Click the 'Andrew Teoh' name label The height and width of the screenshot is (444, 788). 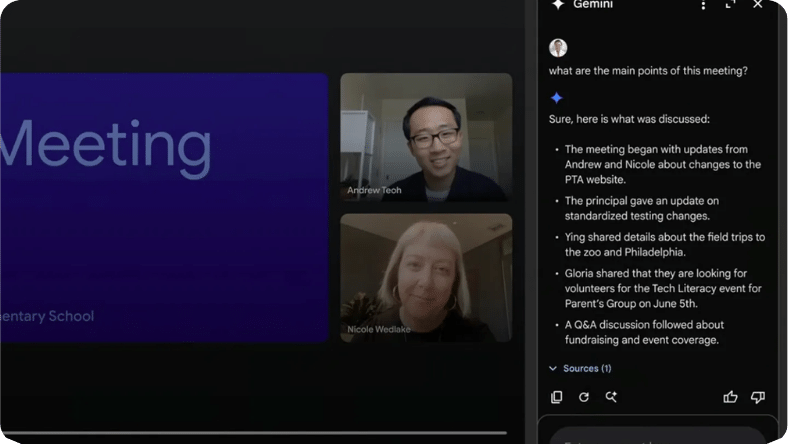[374, 190]
